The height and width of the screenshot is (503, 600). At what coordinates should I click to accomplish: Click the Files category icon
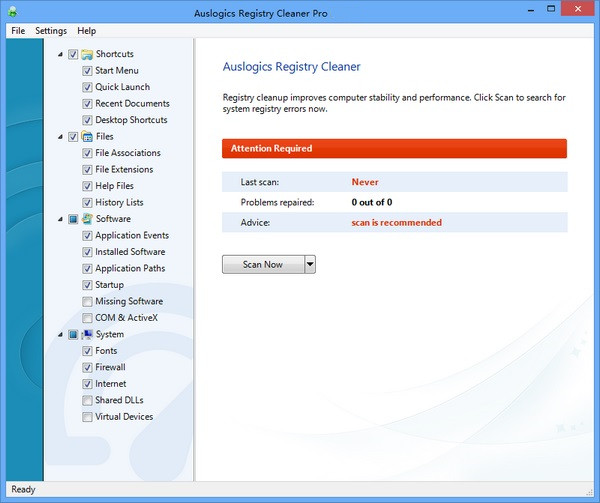pyautogui.click(x=87, y=137)
